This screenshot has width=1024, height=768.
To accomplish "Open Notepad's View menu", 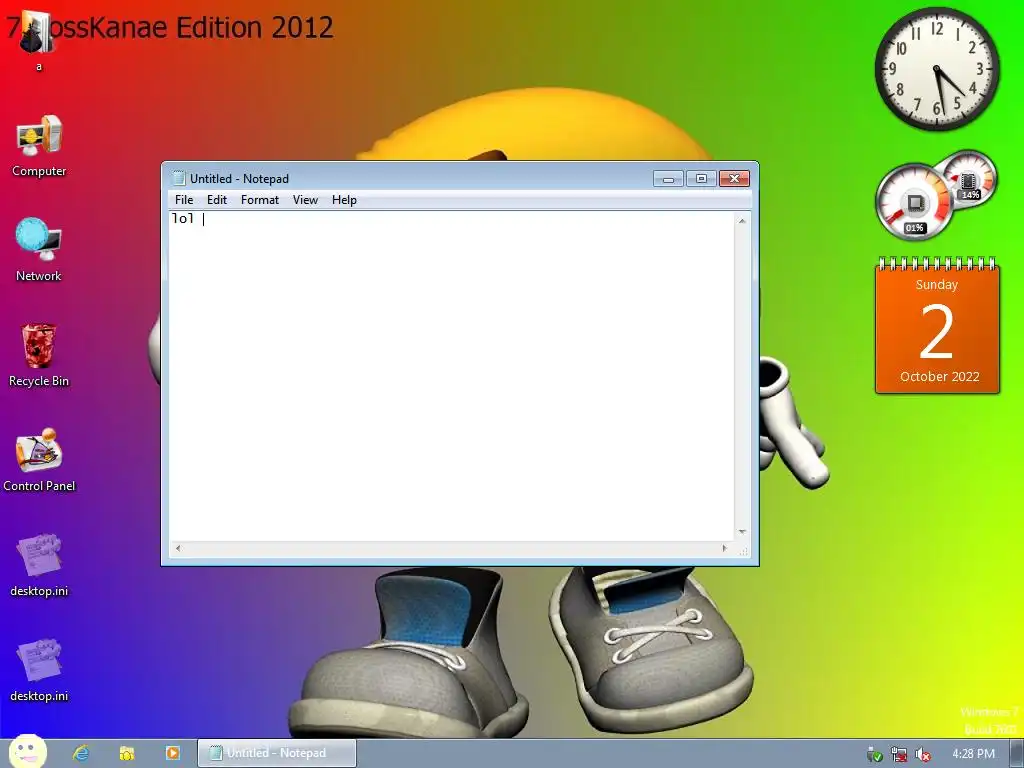I will (x=305, y=200).
